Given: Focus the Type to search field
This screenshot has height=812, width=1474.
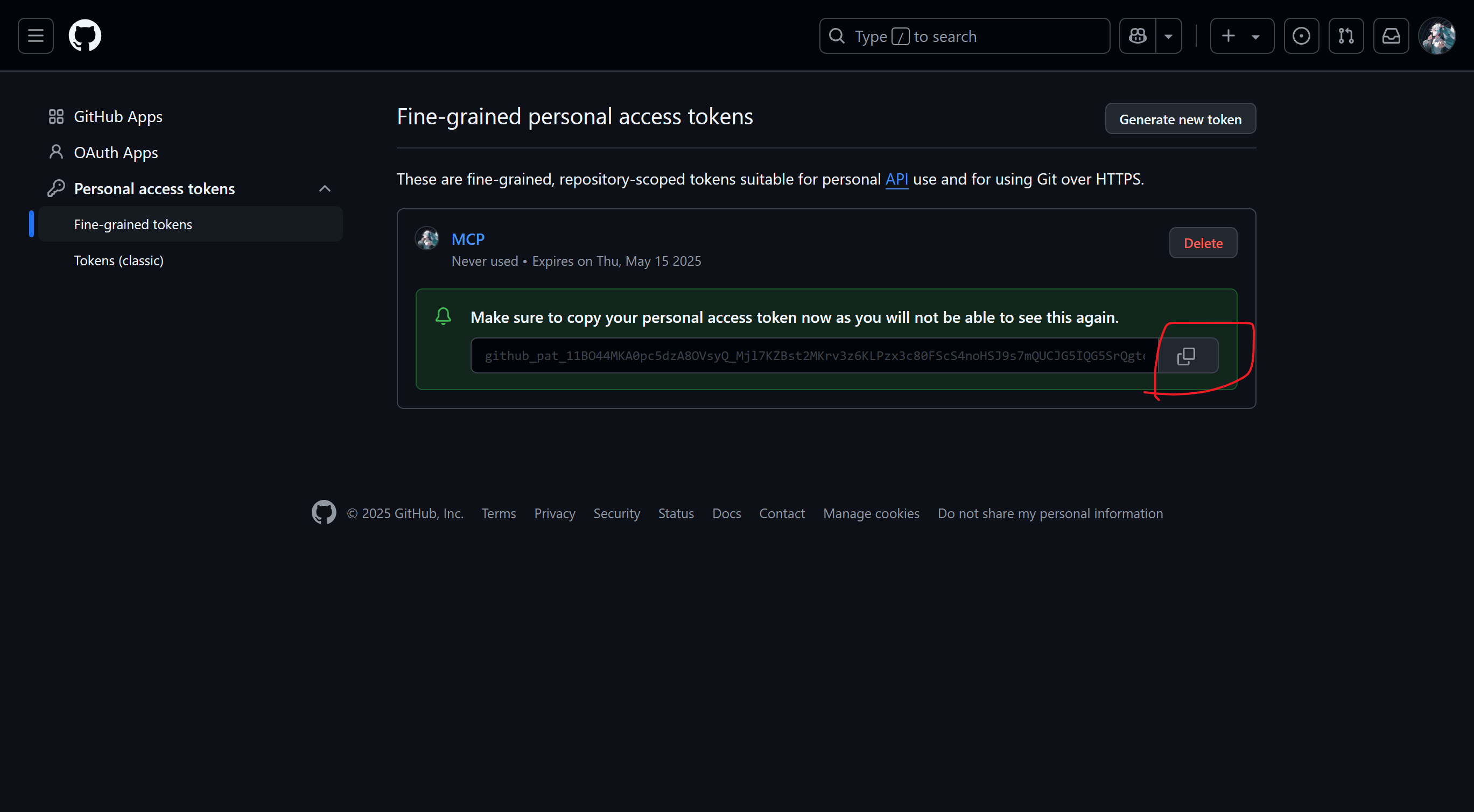Looking at the screenshot, I should point(973,36).
